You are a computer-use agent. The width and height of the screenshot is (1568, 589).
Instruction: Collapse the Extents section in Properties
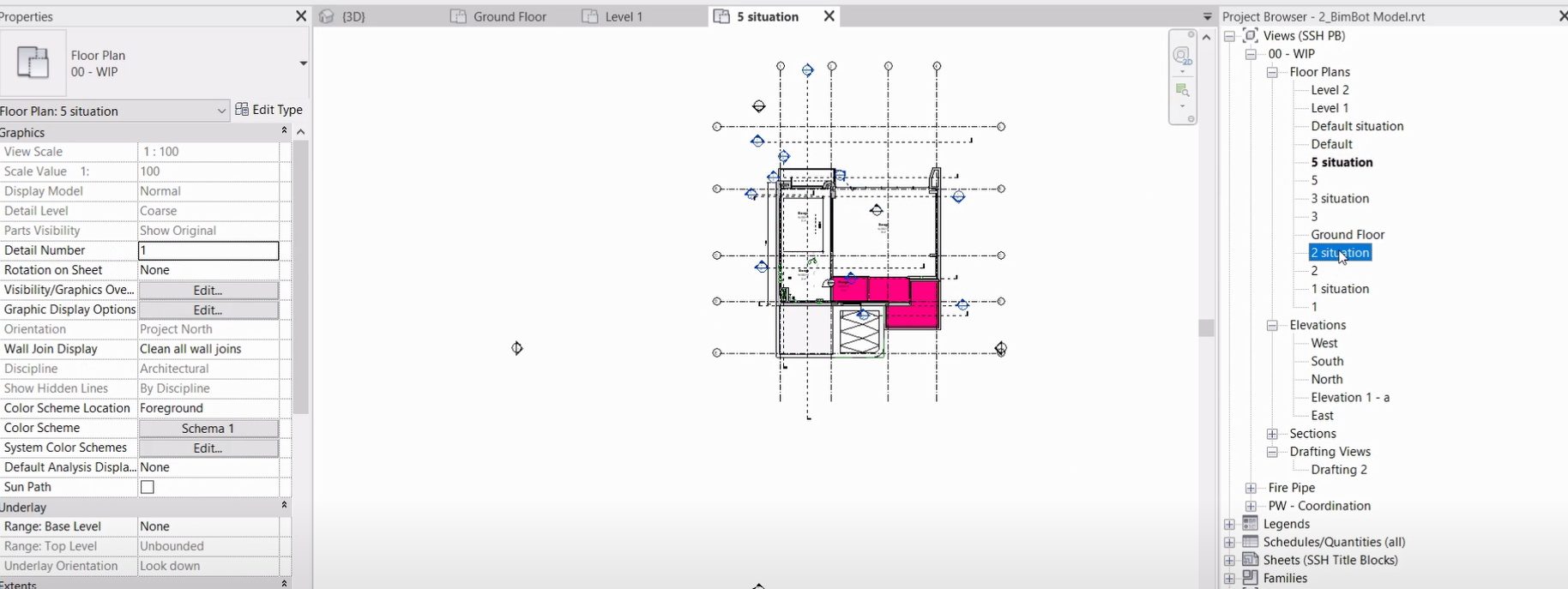284,583
